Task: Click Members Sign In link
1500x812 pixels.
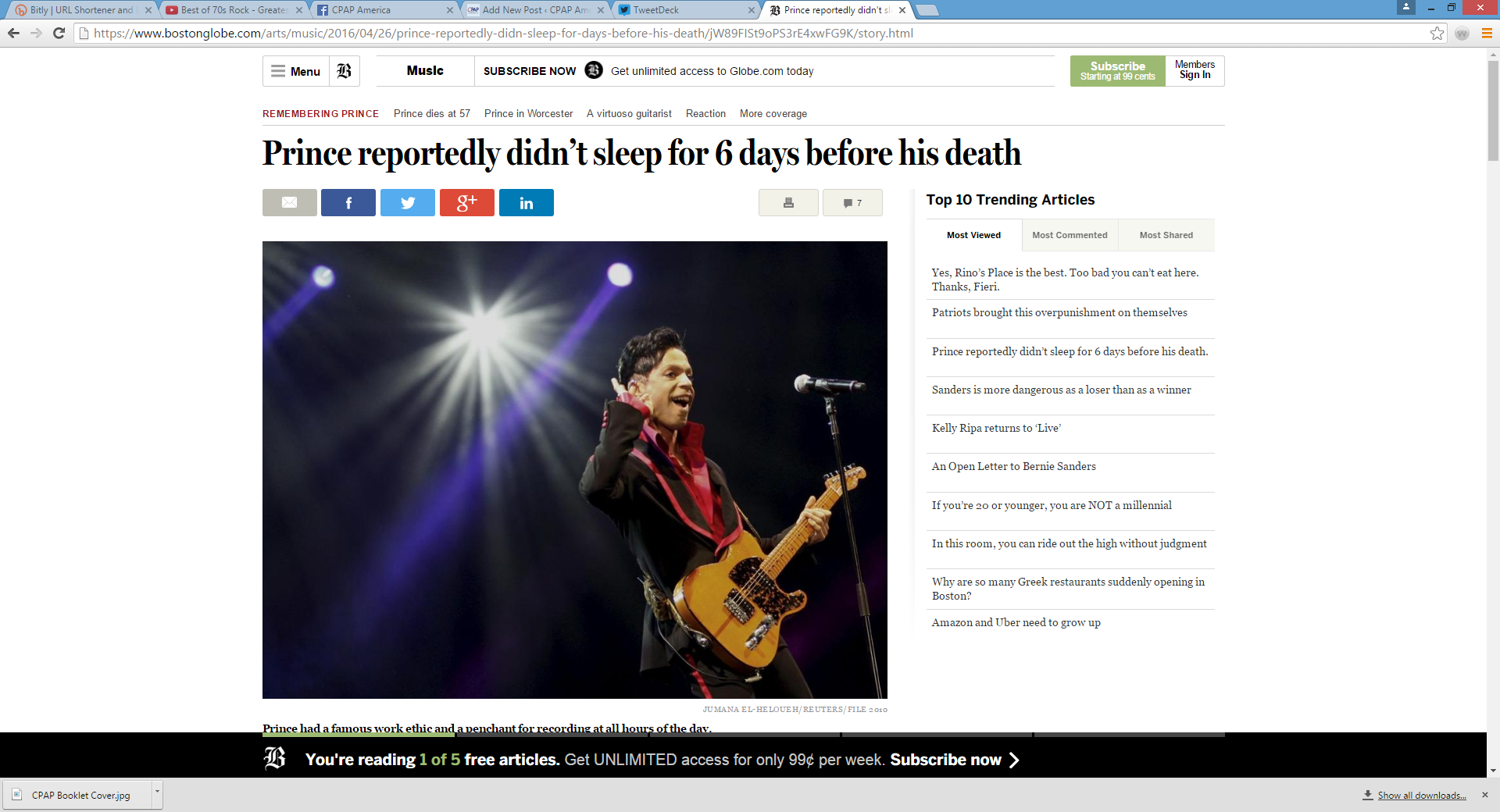Action: click(x=1195, y=70)
